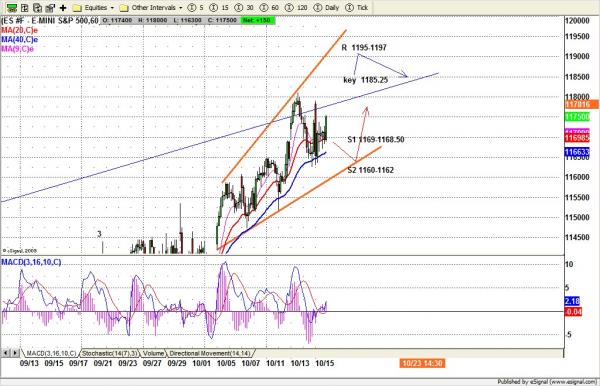This screenshot has width=600, height=386.
Task: Click the ES #F E-MINI S&P 500 symbol title
Action: (x=50, y=20)
